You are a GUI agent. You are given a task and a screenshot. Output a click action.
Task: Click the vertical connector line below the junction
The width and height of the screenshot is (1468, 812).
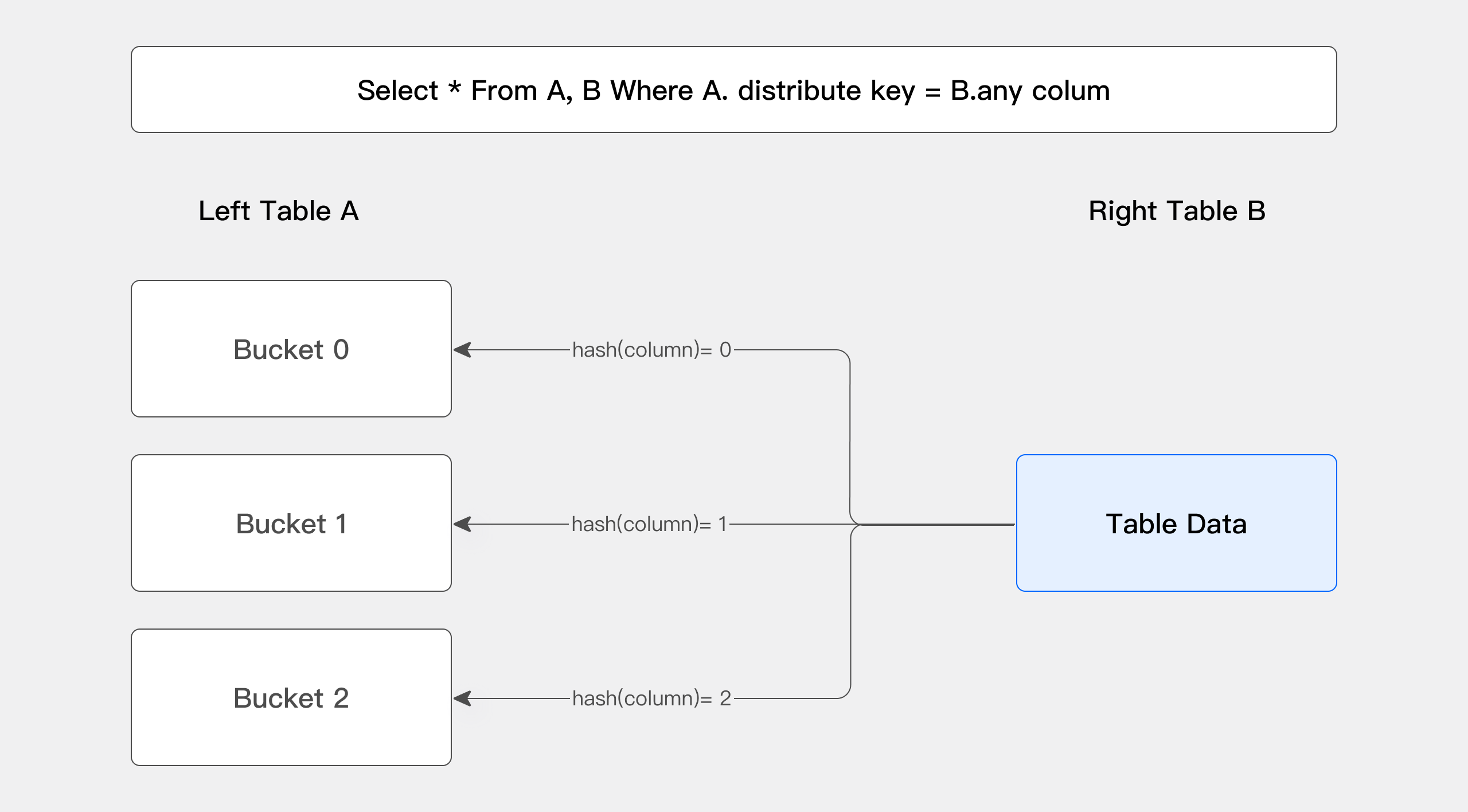click(850, 614)
